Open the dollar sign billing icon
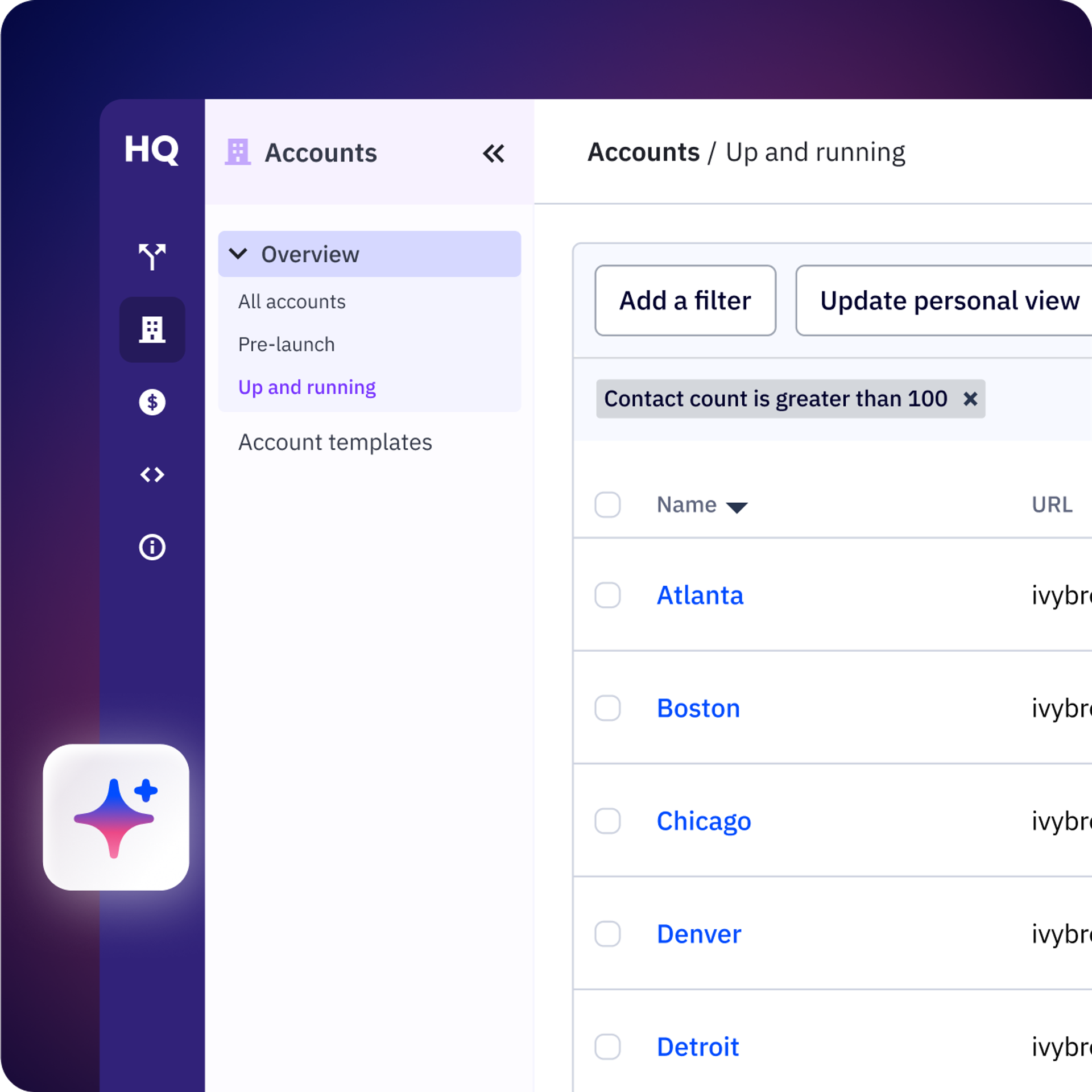 coord(152,402)
